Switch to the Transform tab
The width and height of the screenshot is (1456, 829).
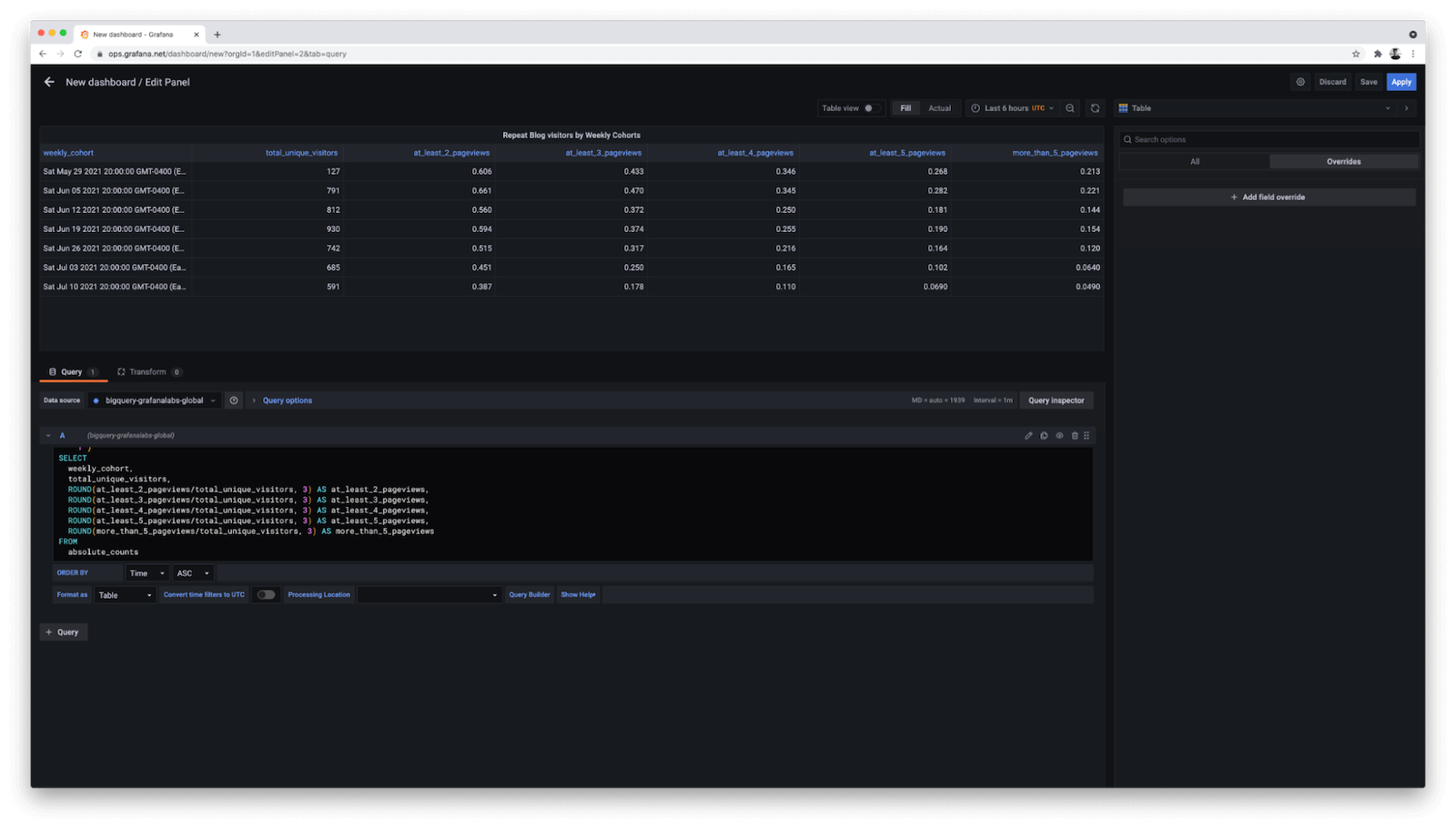point(148,372)
